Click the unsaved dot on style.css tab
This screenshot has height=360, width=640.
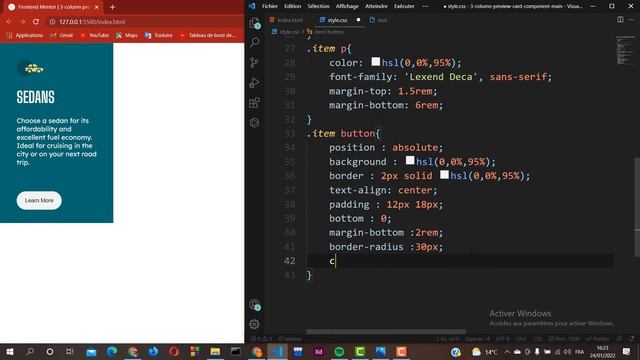(358, 20)
